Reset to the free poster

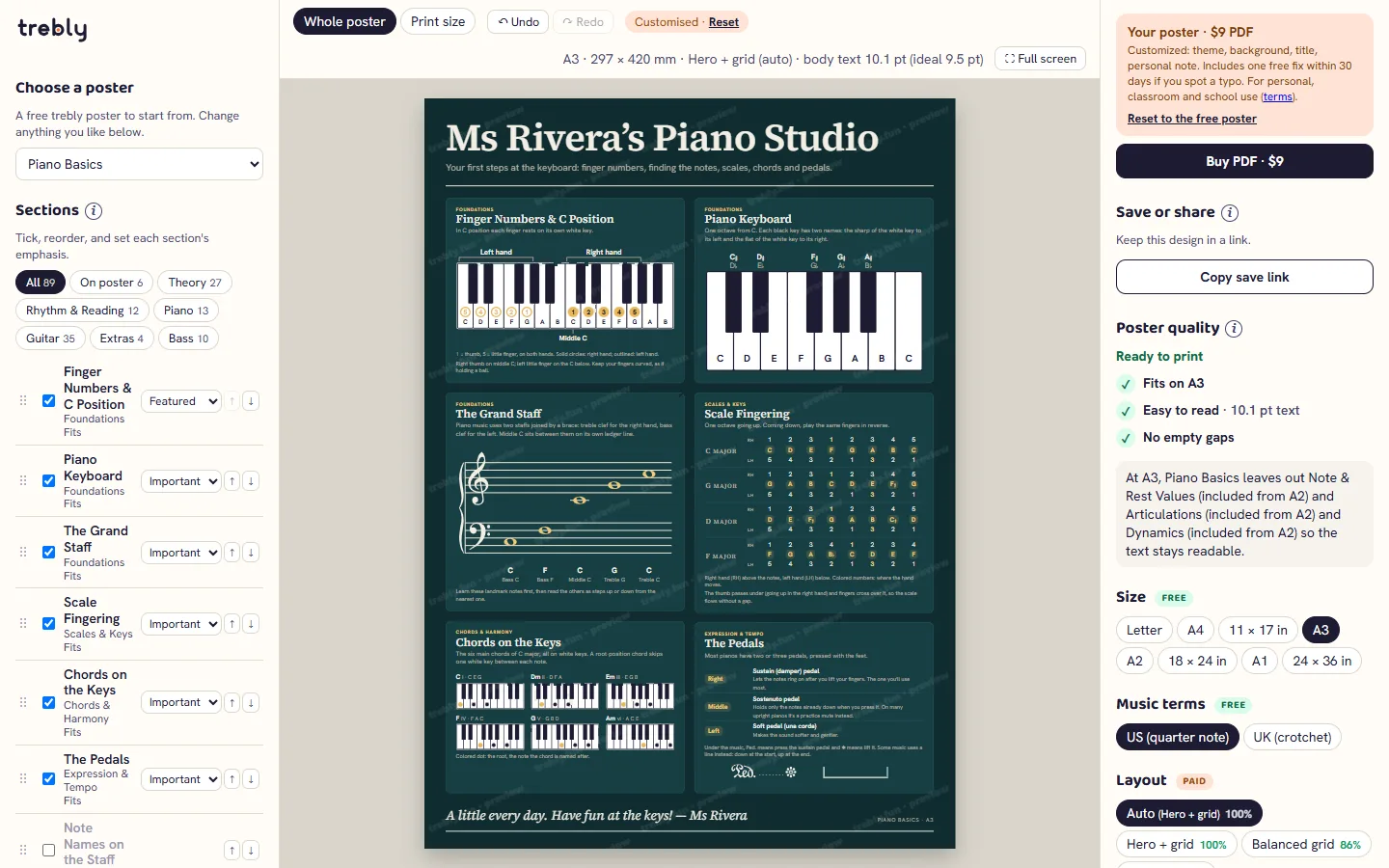click(1192, 119)
